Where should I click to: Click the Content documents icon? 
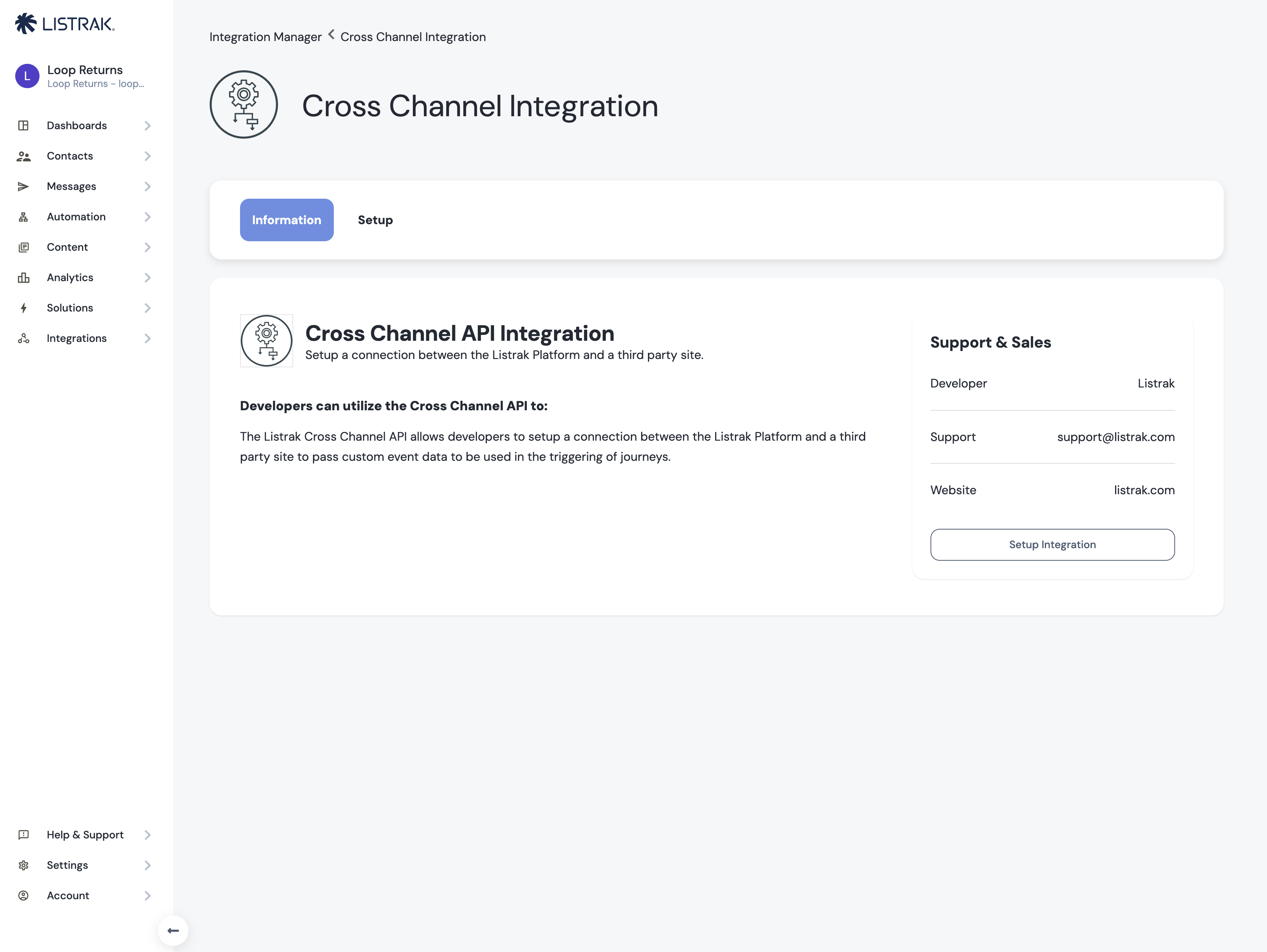[24, 247]
